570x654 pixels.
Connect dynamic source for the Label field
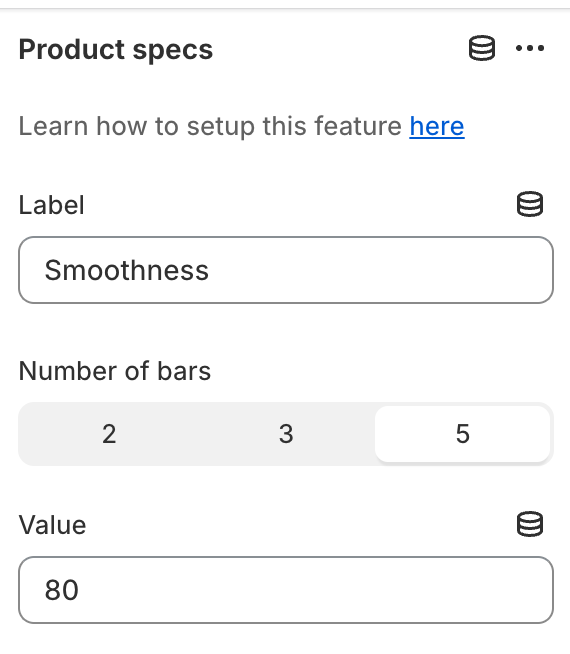pyautogui.click(x=530, y=204)
